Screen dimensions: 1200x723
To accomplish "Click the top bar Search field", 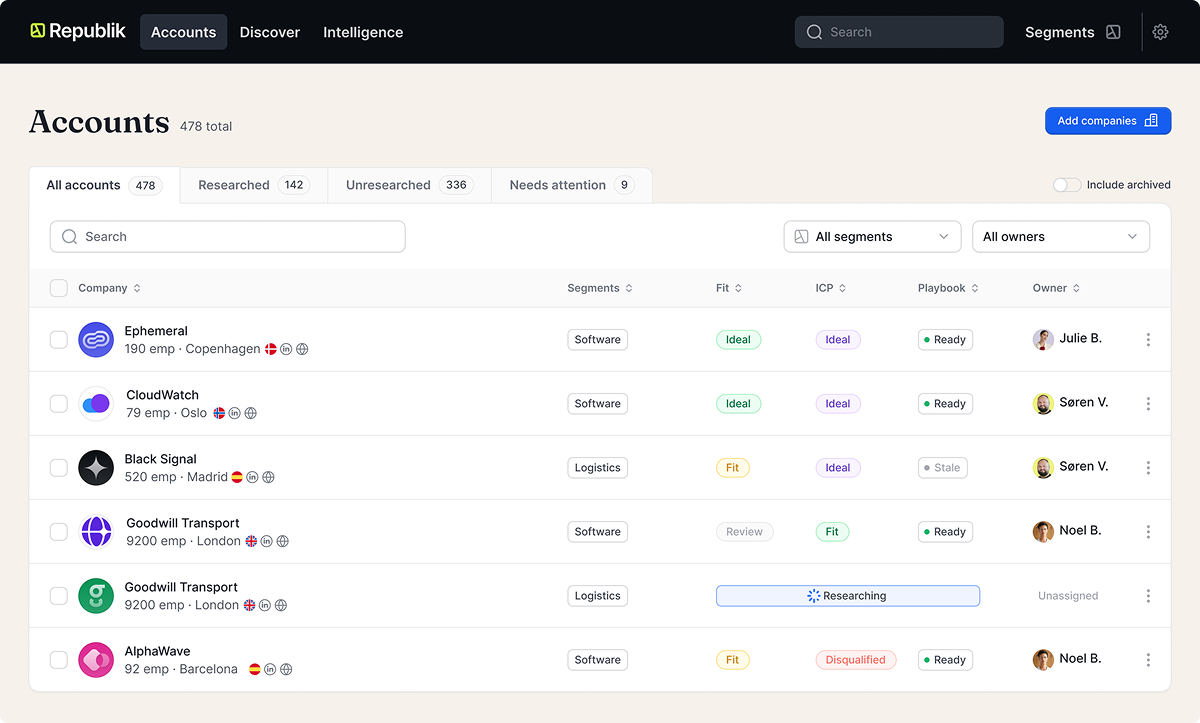I will pyautogui.click(x=899, y=32).
